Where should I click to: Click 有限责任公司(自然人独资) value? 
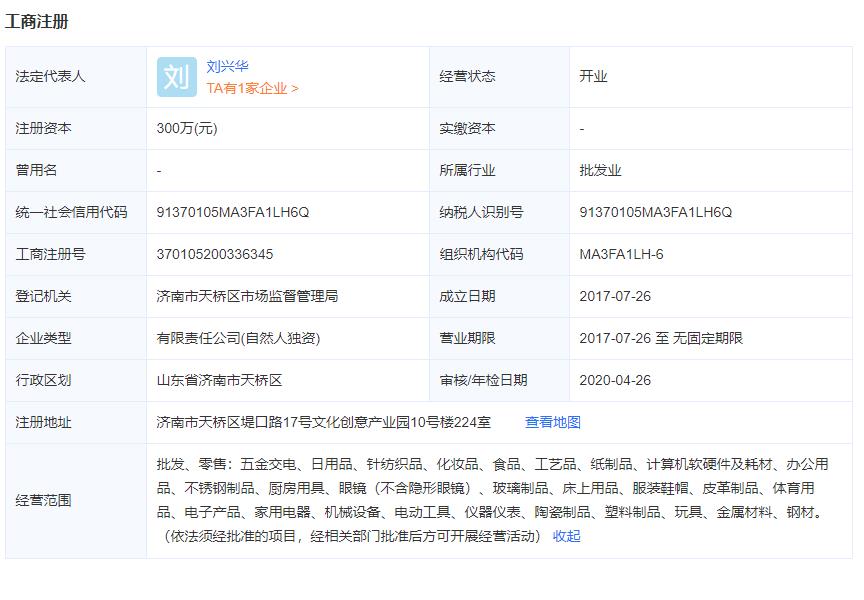pyautogui.click(x=238, y=338)
